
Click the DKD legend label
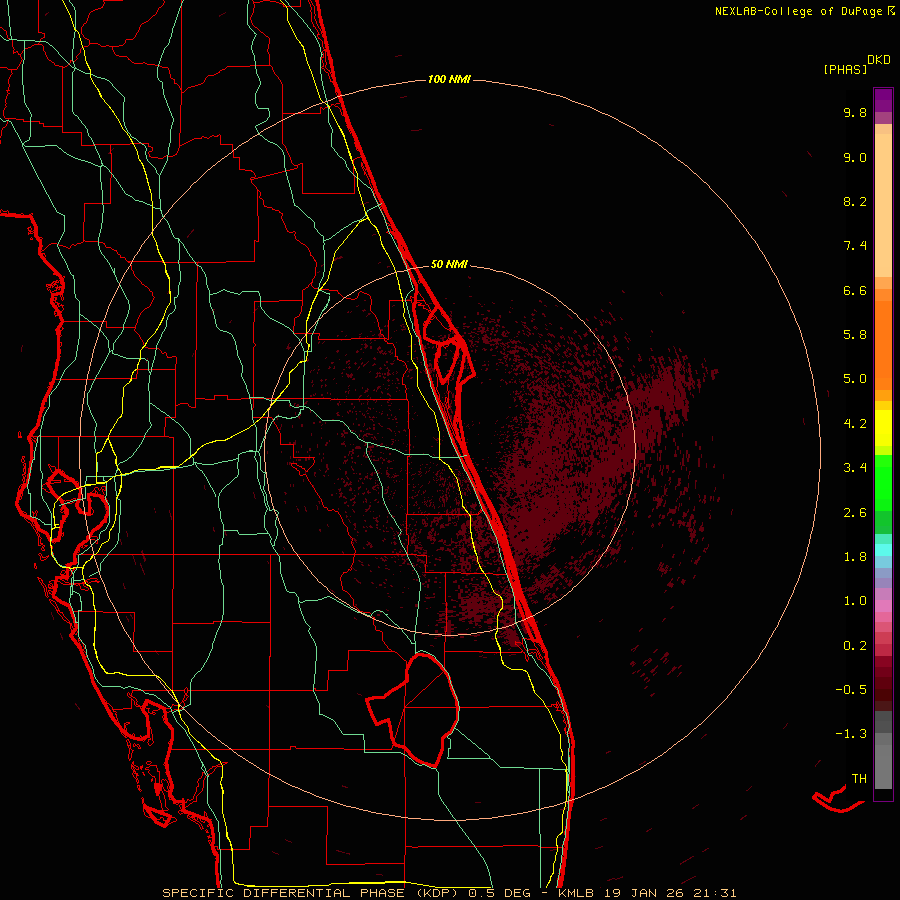click(879, 60)
